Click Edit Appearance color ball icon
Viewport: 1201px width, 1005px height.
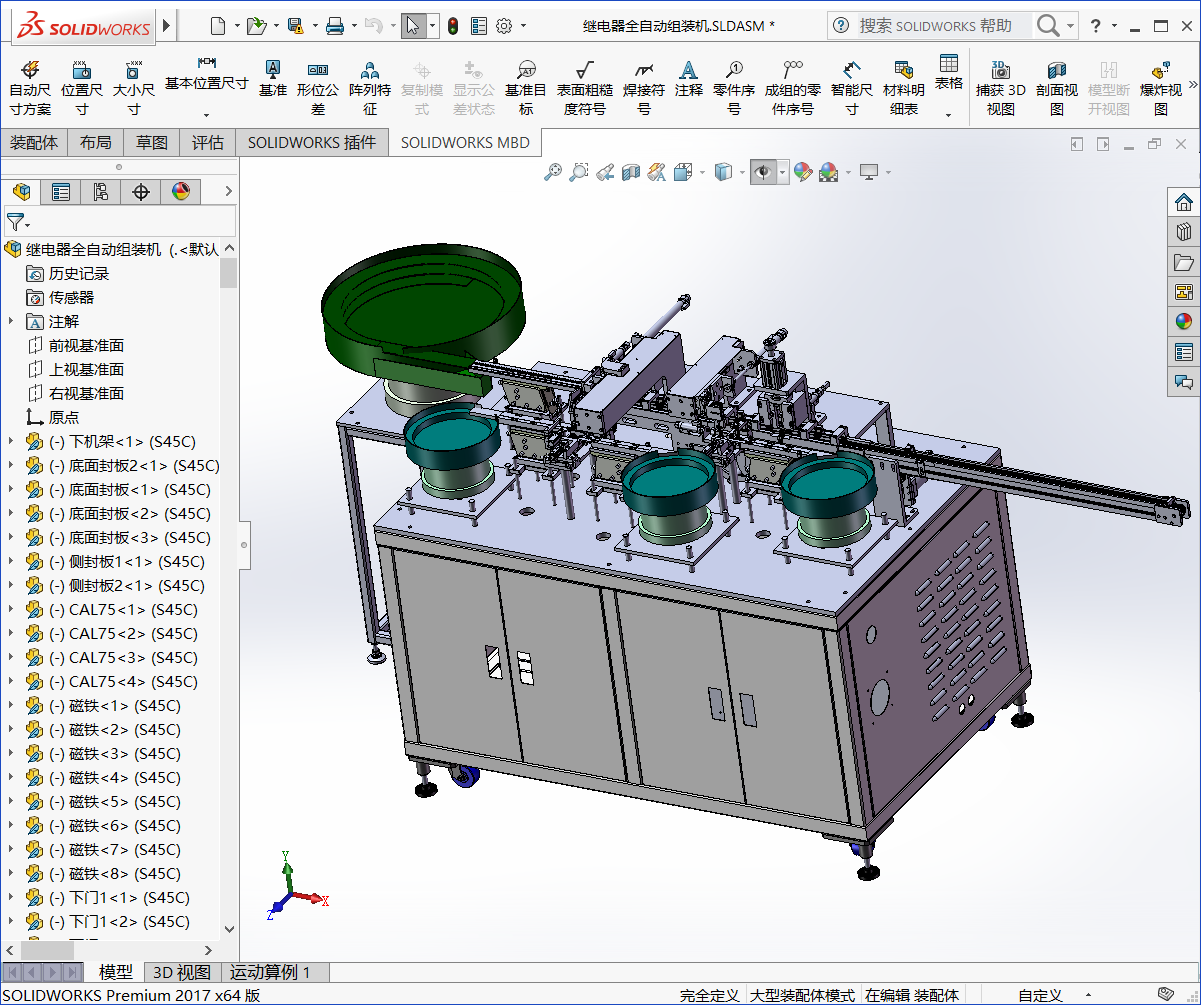[x=803, y=172]
